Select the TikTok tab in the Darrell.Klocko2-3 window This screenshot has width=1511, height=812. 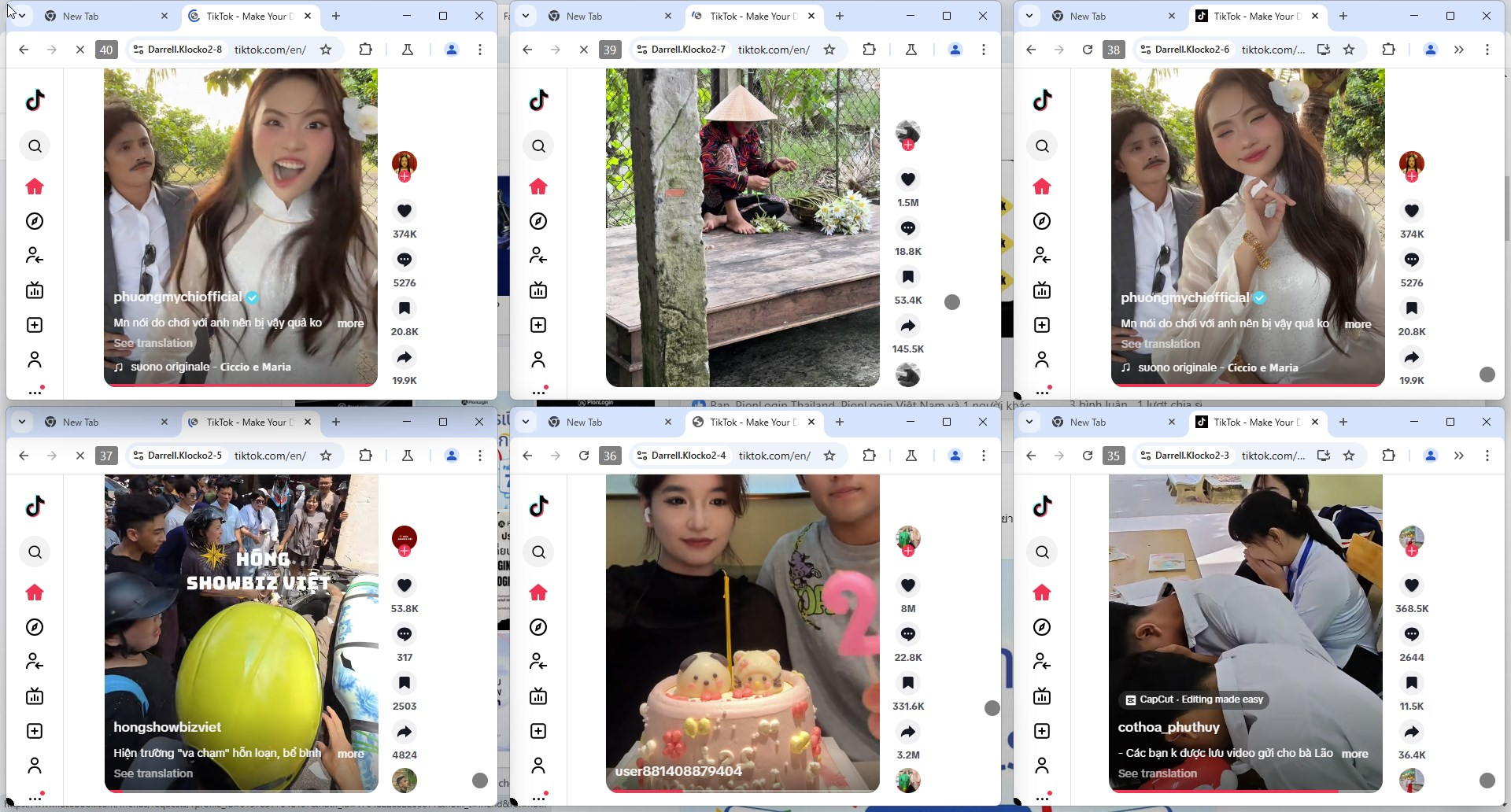[x=1253, y=423]
